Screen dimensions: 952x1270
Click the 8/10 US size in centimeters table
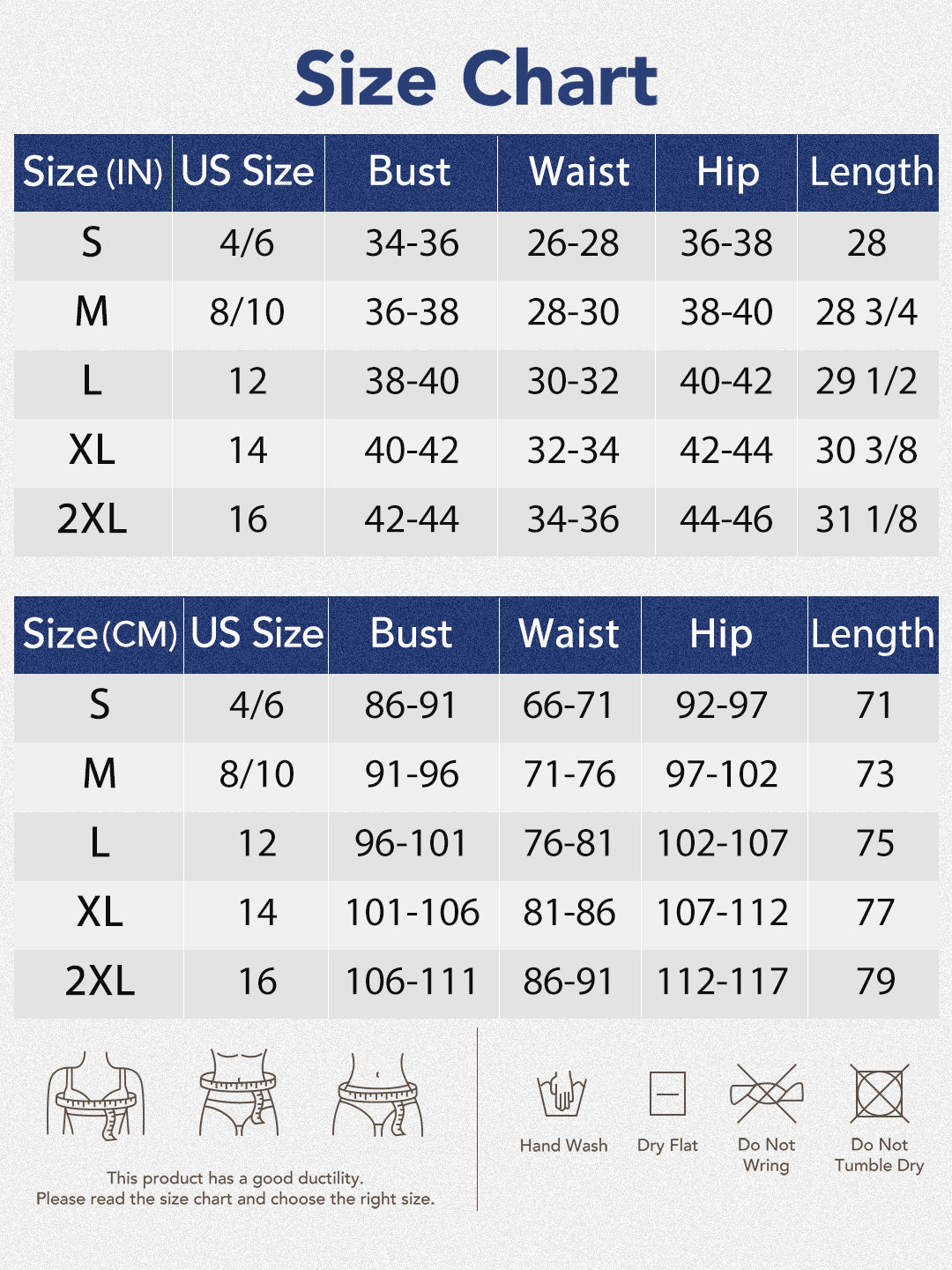(x=257, y=774)
